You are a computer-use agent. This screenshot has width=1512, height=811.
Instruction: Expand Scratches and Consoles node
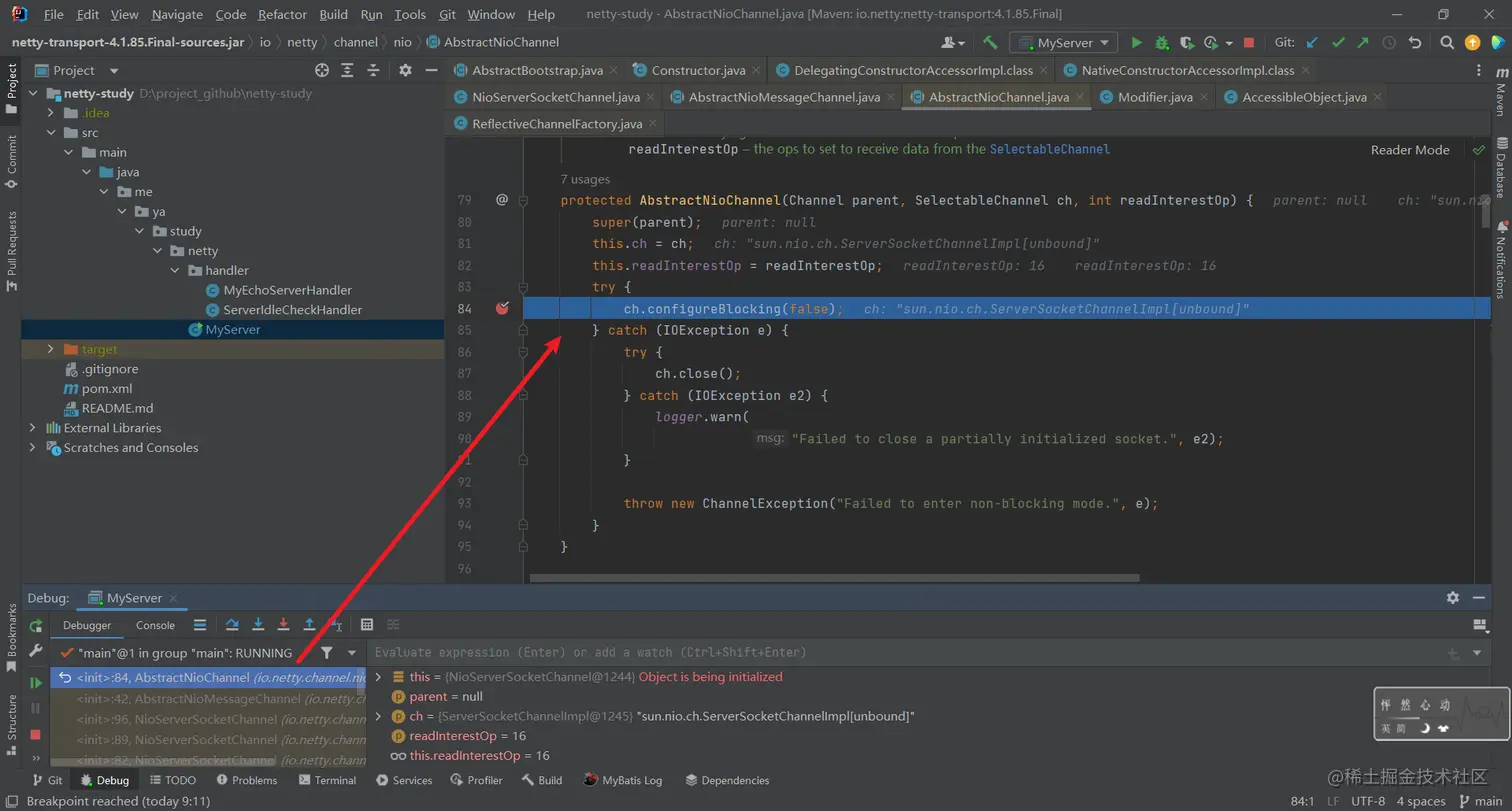point(33,448)
